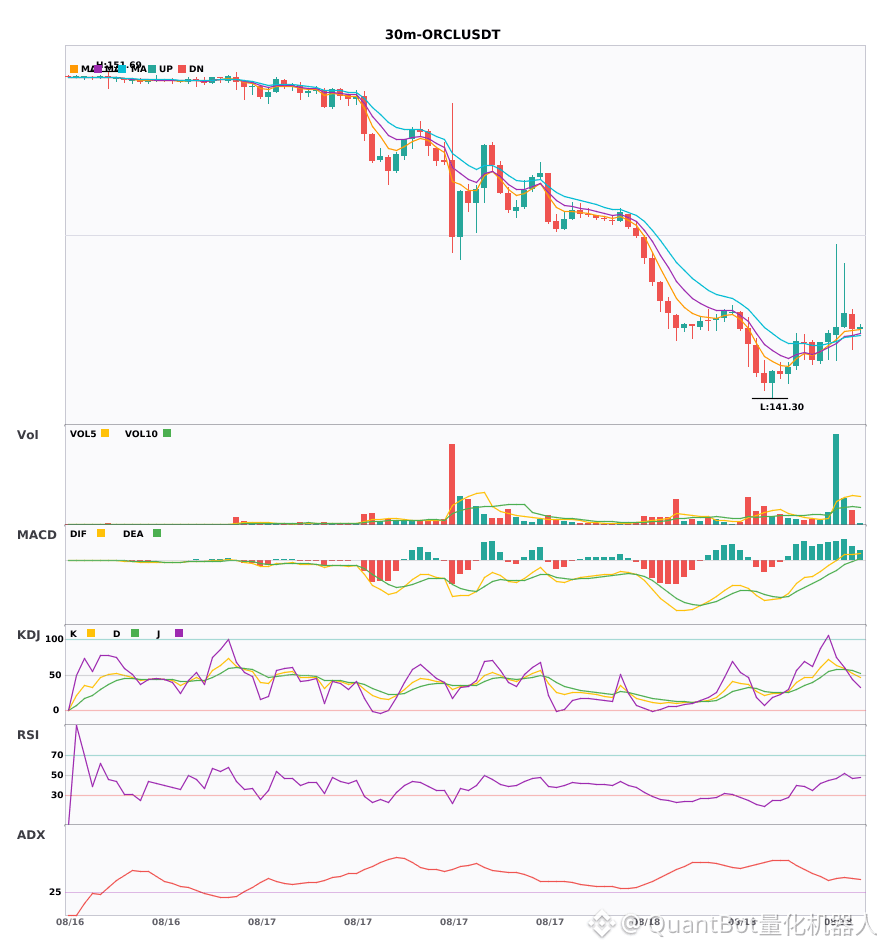This screenshot has height=950, width=885.
Task: Click the DN legend text label
Action: click(x=196, y=69)
